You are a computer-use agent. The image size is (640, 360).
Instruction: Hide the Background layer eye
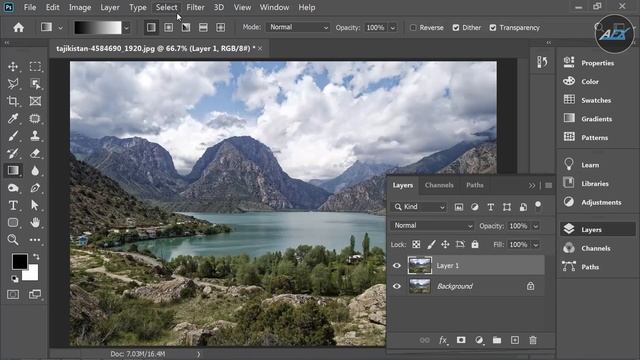[x=397, y=286]
